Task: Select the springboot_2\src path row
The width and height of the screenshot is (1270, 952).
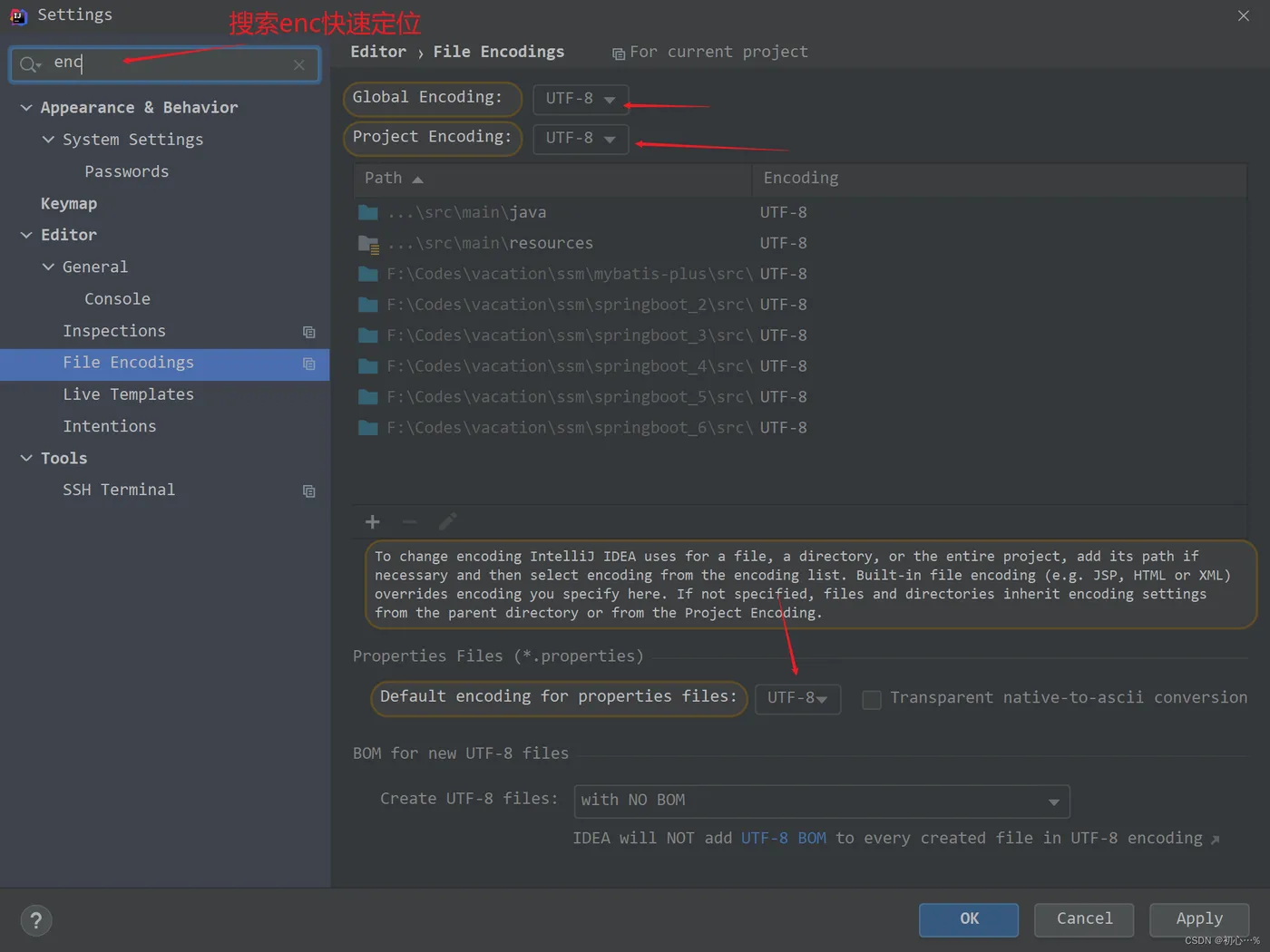Action: click(x=800, y=305)
